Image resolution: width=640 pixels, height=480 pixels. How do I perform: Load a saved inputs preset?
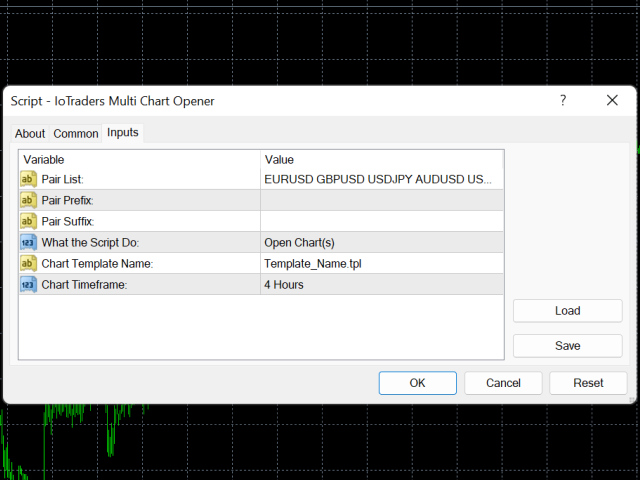[x=568, y=311]
